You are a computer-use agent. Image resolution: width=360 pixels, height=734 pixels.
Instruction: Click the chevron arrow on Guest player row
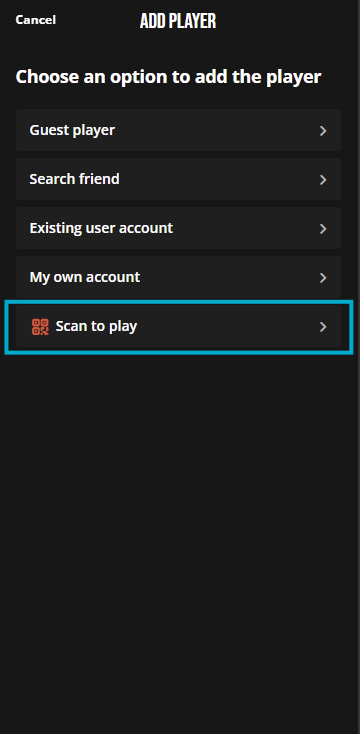coord(323,131)
